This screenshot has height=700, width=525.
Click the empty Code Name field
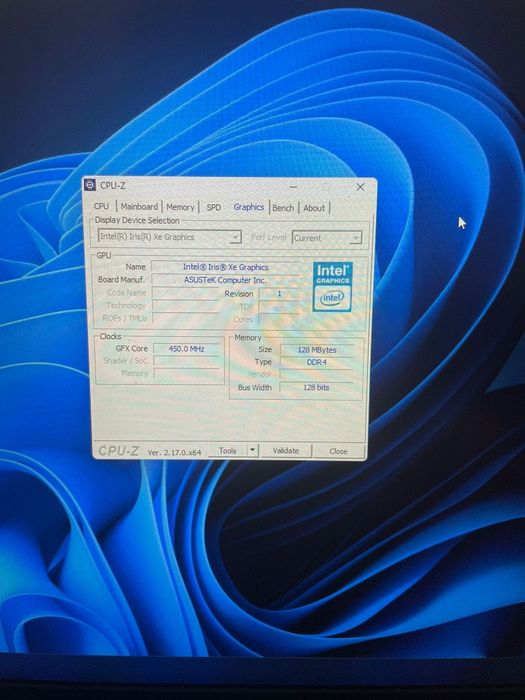(185, 293)
